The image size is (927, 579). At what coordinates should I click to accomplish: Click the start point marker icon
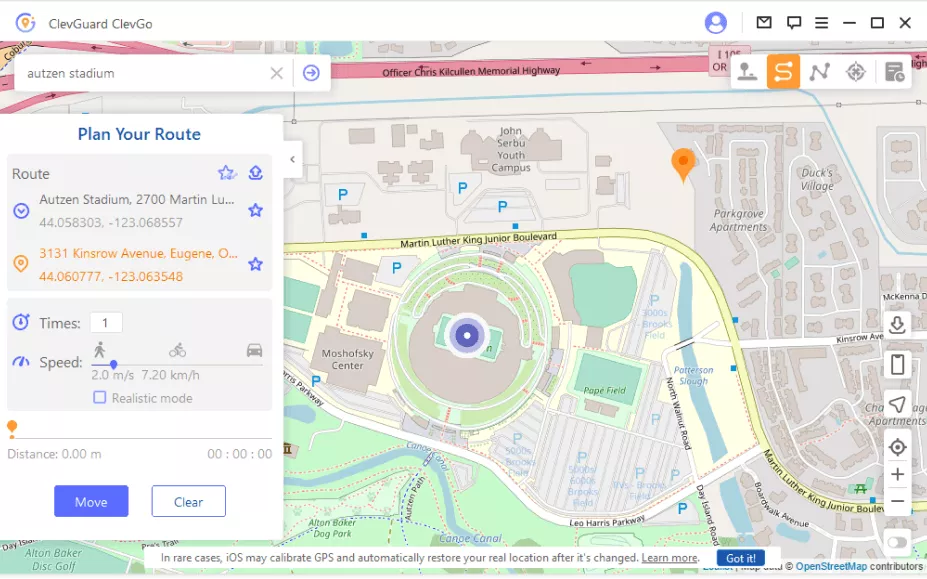(x=21, y=211)
